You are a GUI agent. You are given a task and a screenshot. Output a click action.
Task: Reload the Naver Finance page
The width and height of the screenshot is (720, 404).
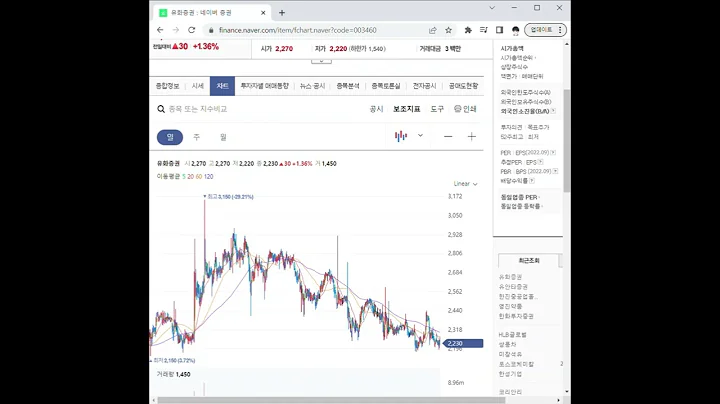191,30
